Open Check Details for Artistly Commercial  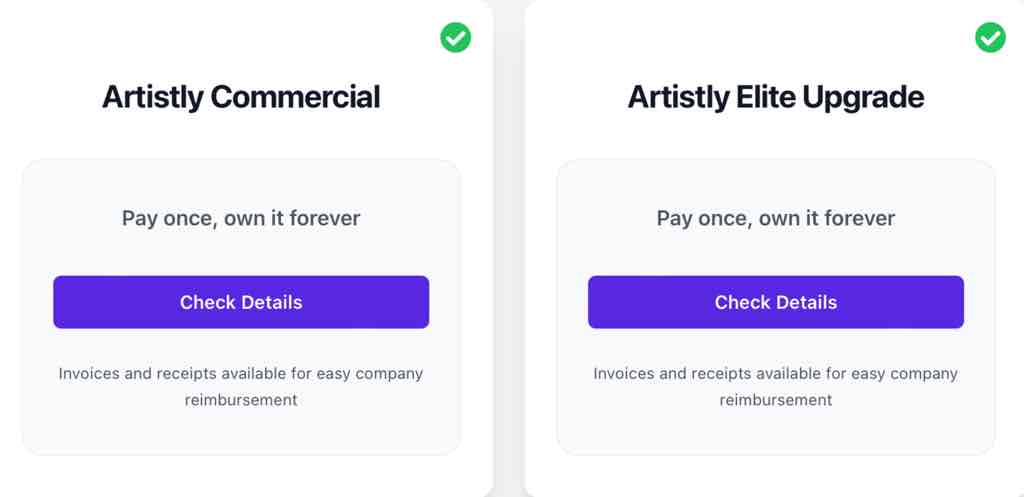[x=241, y=302]
